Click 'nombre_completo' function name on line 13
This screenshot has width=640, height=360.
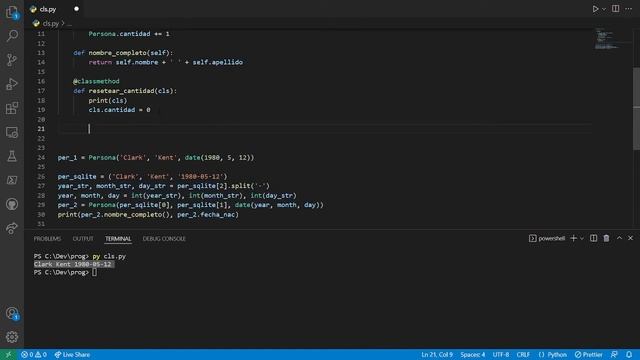[117, 53]
